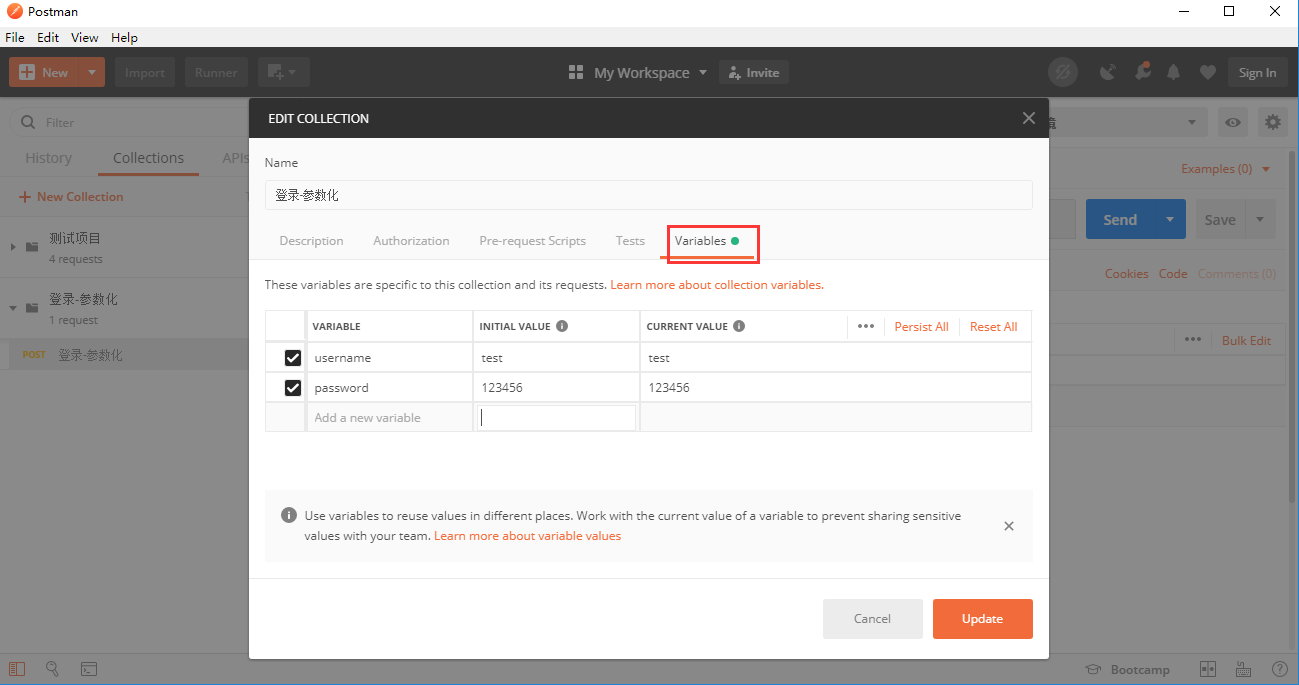Switch to the Tests tab

tap(630, 240)
